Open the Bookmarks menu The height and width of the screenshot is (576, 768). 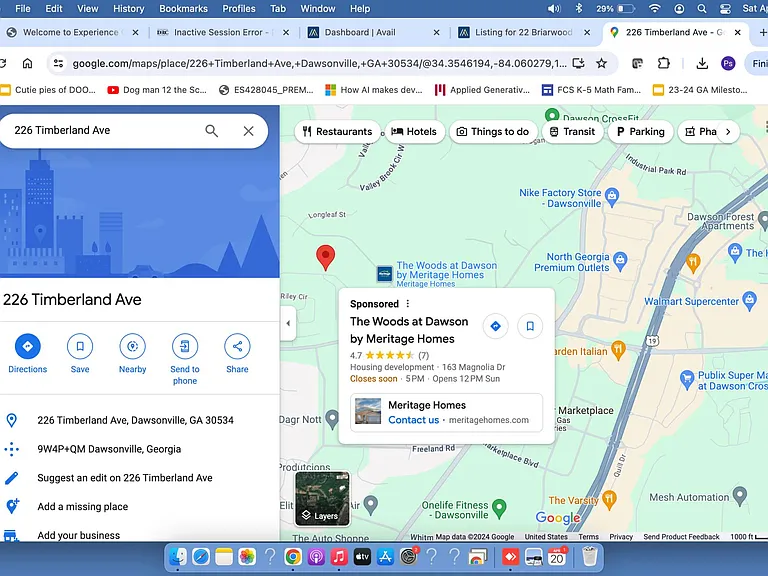click(x=183, y=8)
